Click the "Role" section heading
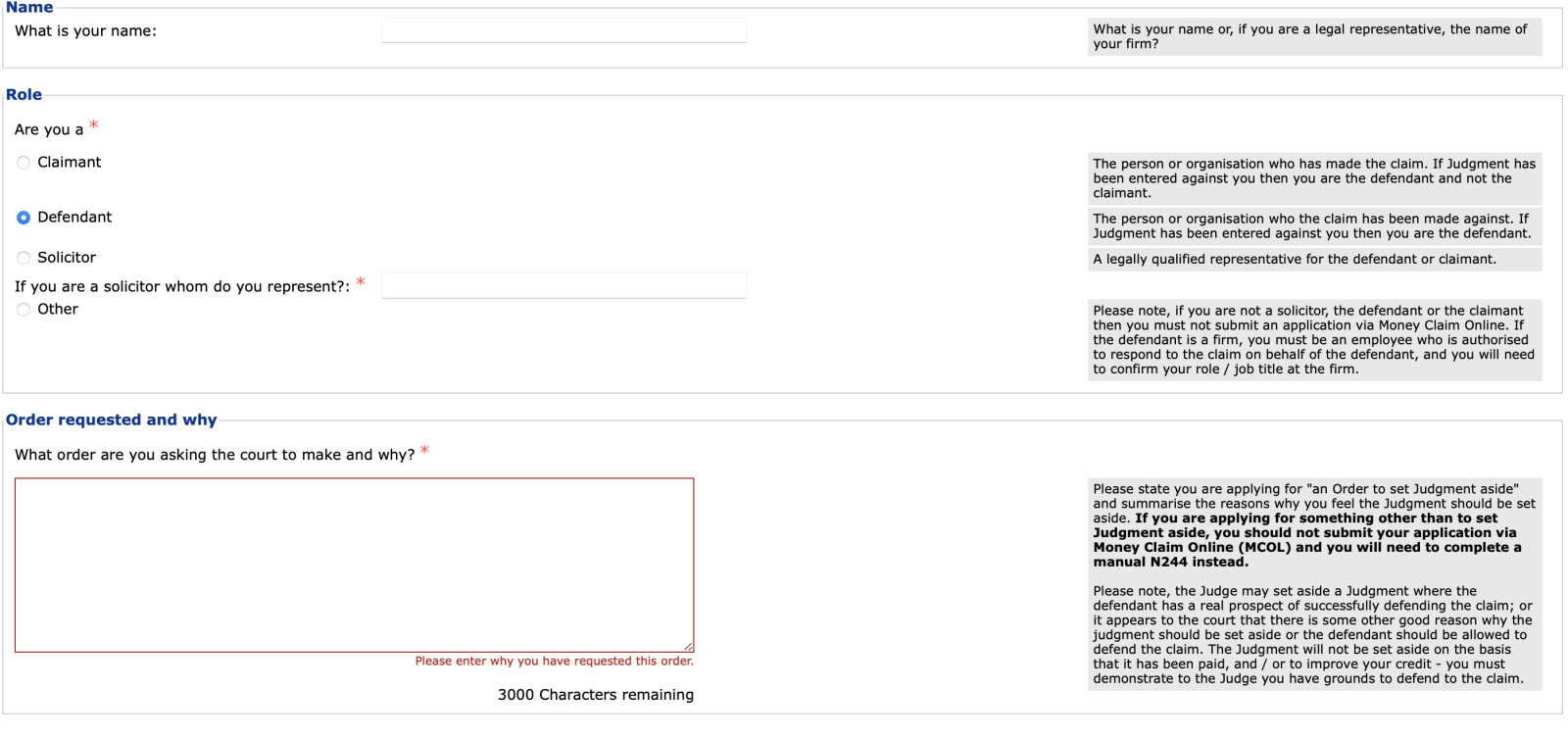Viewport: 1568px width, 739px height. point(24,95)
